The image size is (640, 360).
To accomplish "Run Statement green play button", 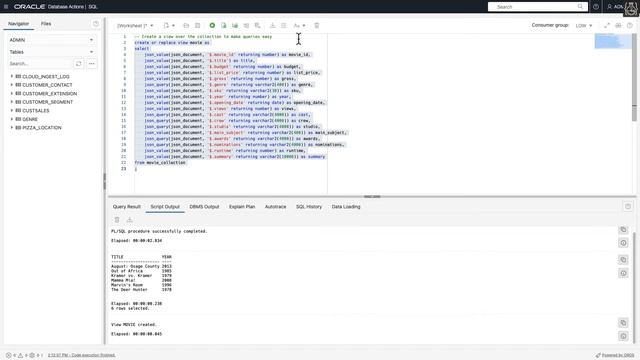I will click(212, 25).
